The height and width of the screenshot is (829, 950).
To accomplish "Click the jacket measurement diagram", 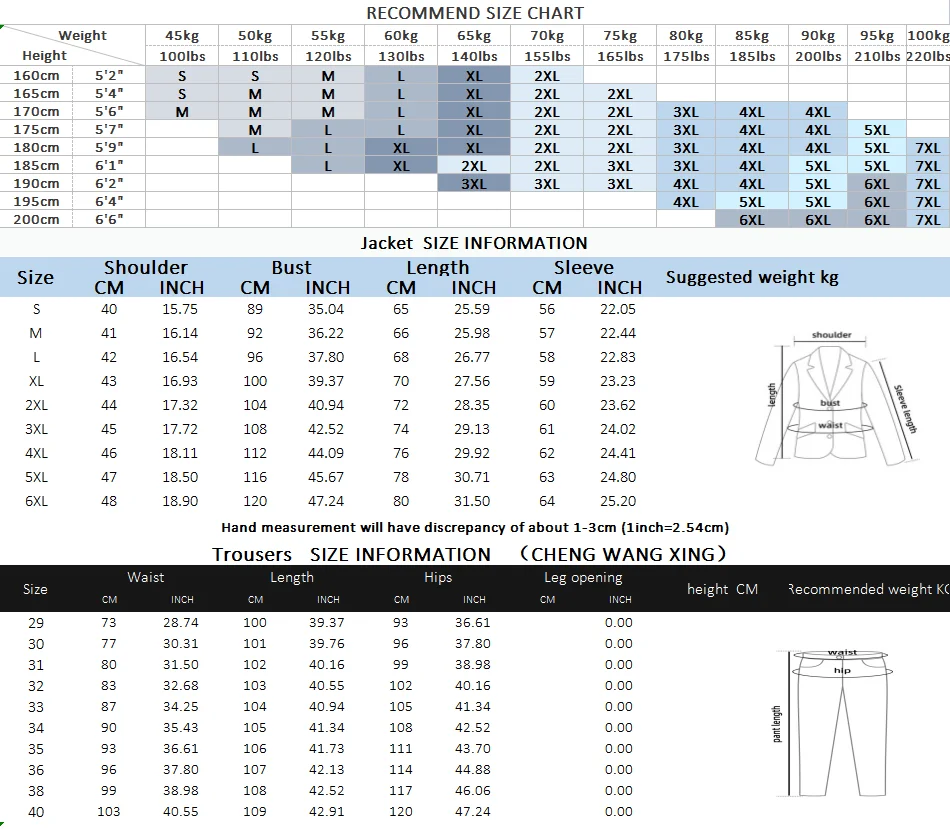I will point(837,399).
